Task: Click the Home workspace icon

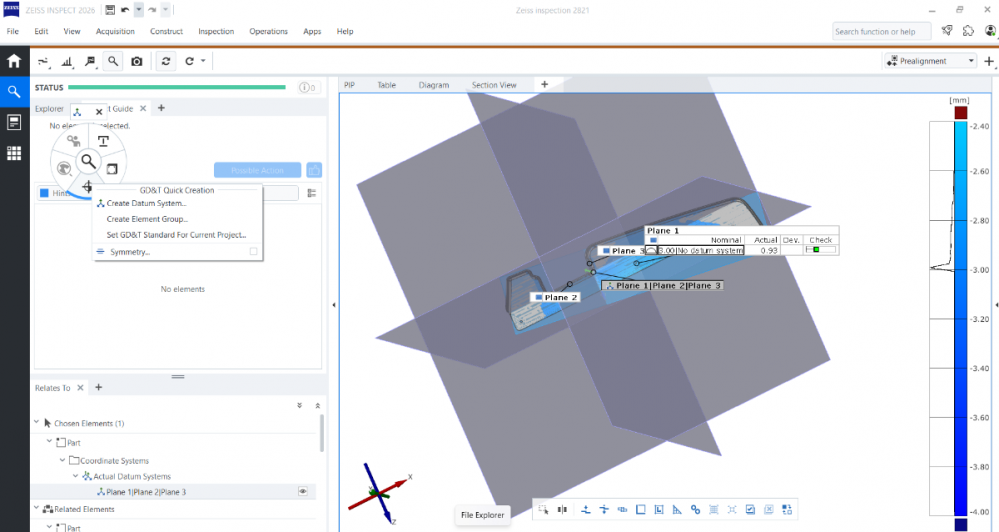Action: click(14, 61)
